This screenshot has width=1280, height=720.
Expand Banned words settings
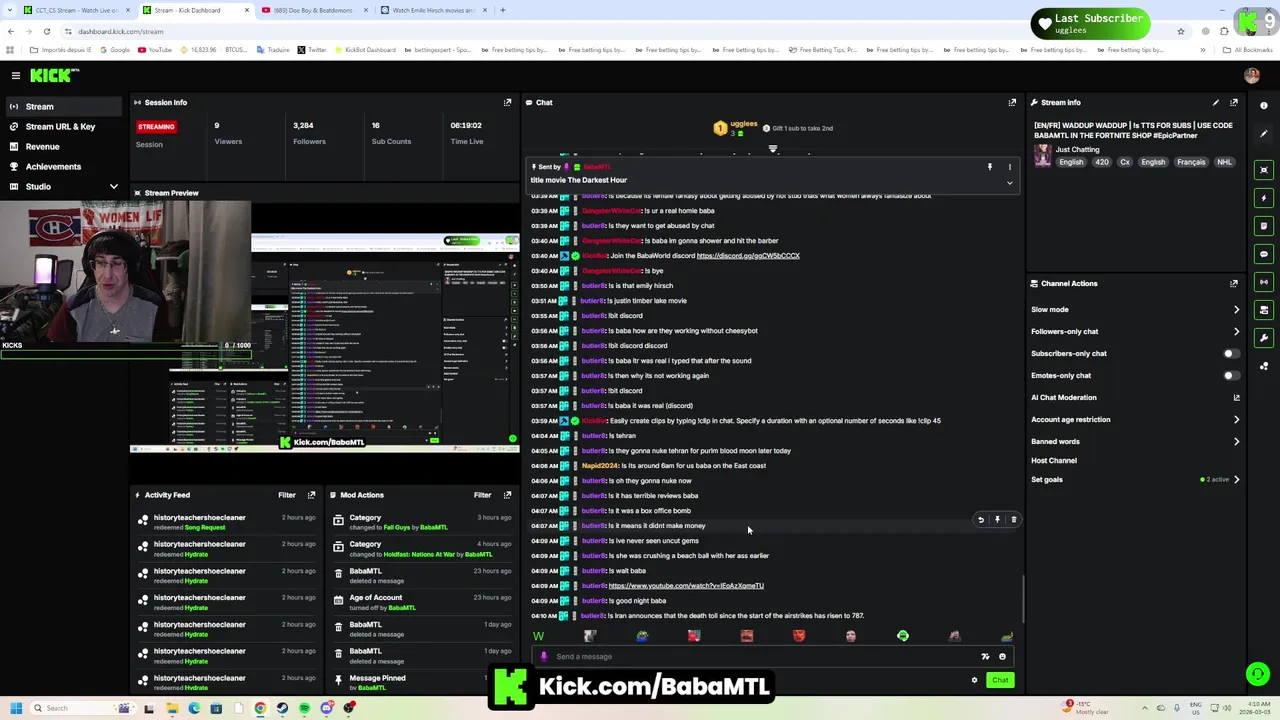click(1236, 441)
